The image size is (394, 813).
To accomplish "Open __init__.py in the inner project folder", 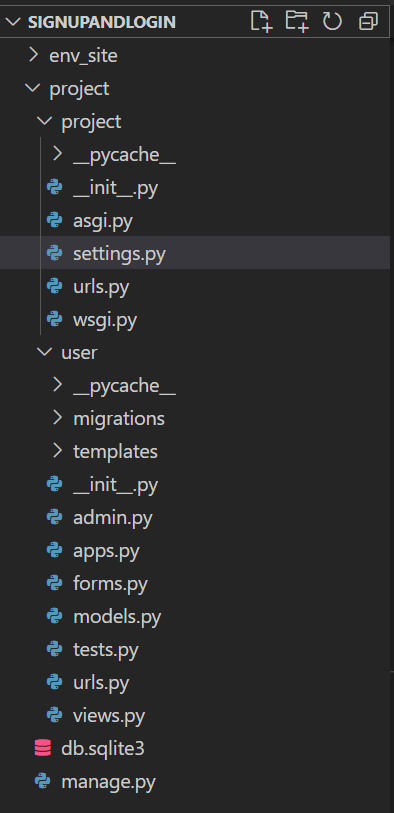I will tap(115, 188).
